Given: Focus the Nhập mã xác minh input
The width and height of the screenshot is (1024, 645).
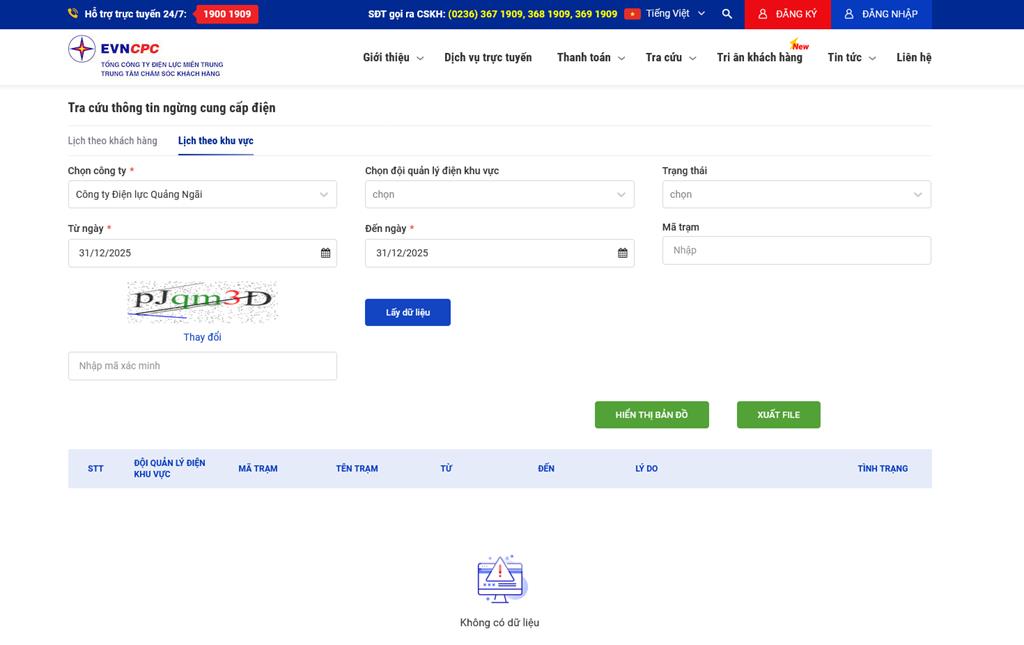Looking at the screenshot, I should pos(202,366).
